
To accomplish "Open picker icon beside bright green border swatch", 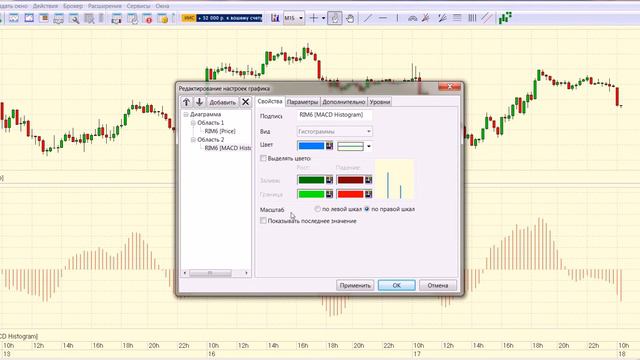I will [329, 194].
